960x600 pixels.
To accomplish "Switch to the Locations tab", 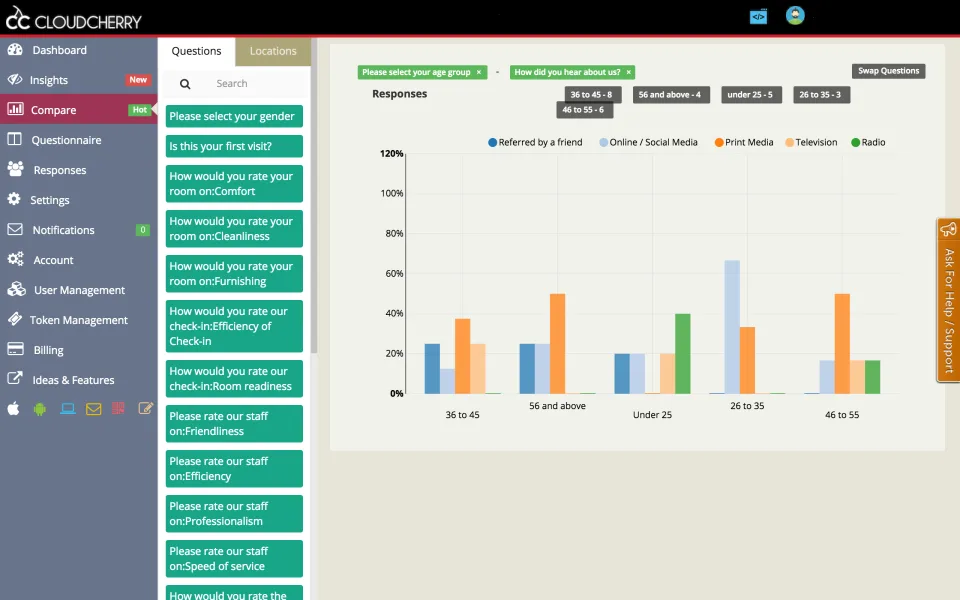I will click(x=273, y=51).
